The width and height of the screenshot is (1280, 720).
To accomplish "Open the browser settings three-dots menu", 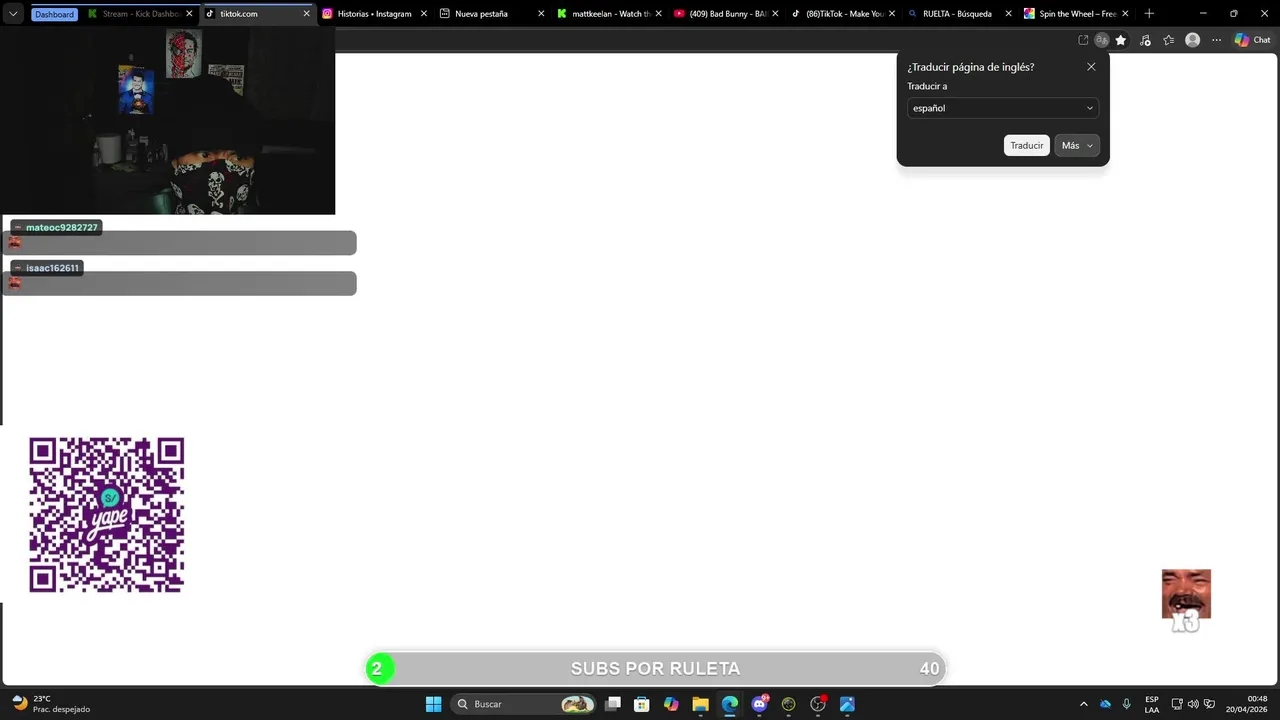I will (1216, 40).
